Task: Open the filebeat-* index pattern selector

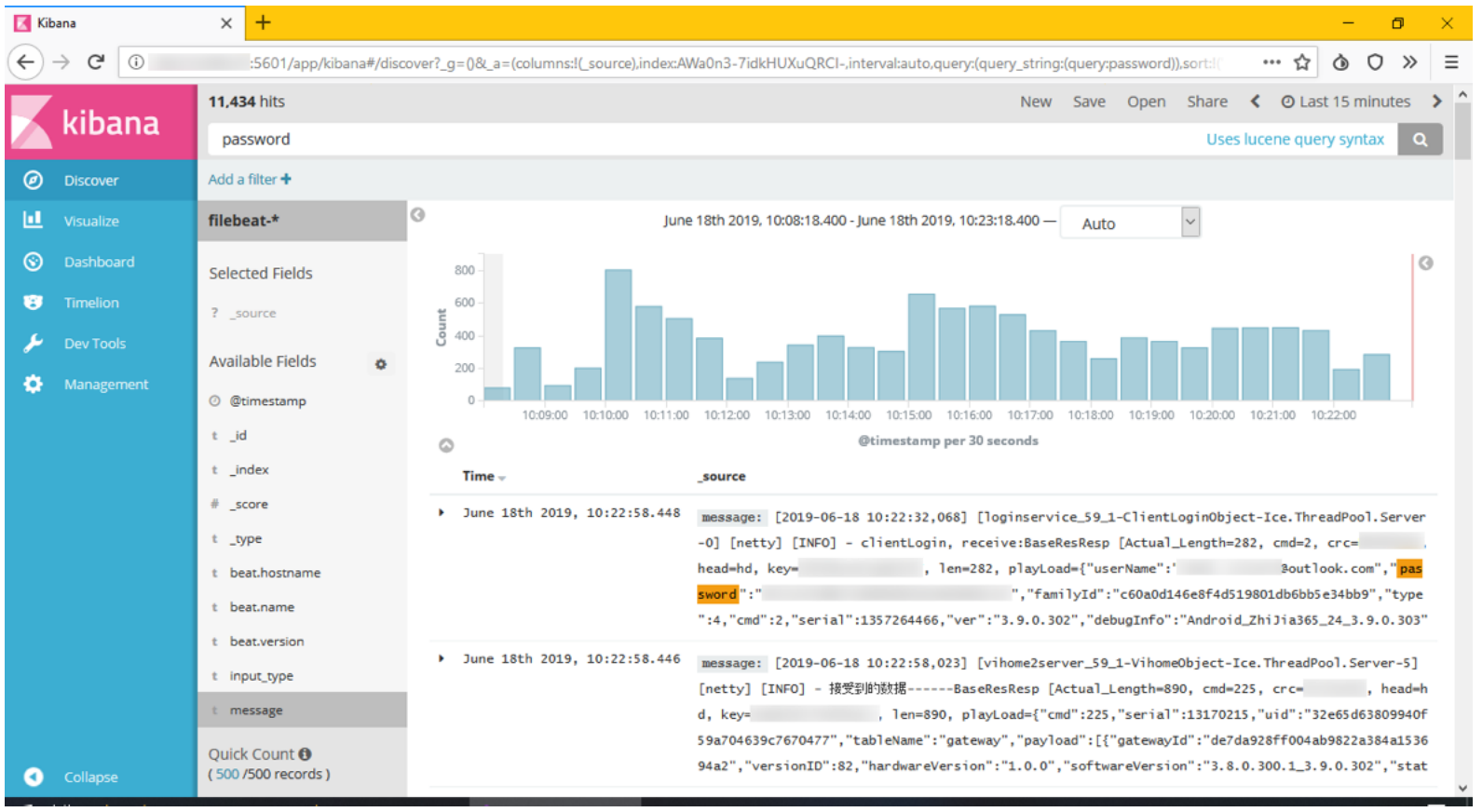Action: (302, 222)
